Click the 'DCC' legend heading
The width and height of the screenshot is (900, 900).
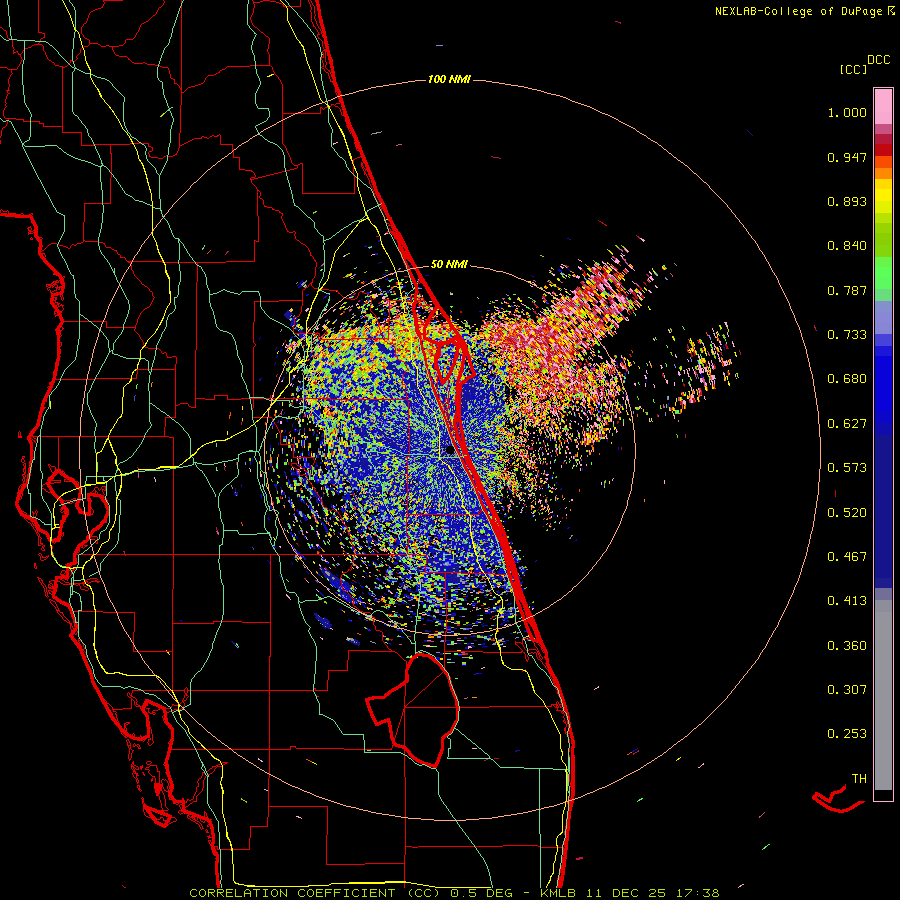pyautogui.click(x=878, y=60)
